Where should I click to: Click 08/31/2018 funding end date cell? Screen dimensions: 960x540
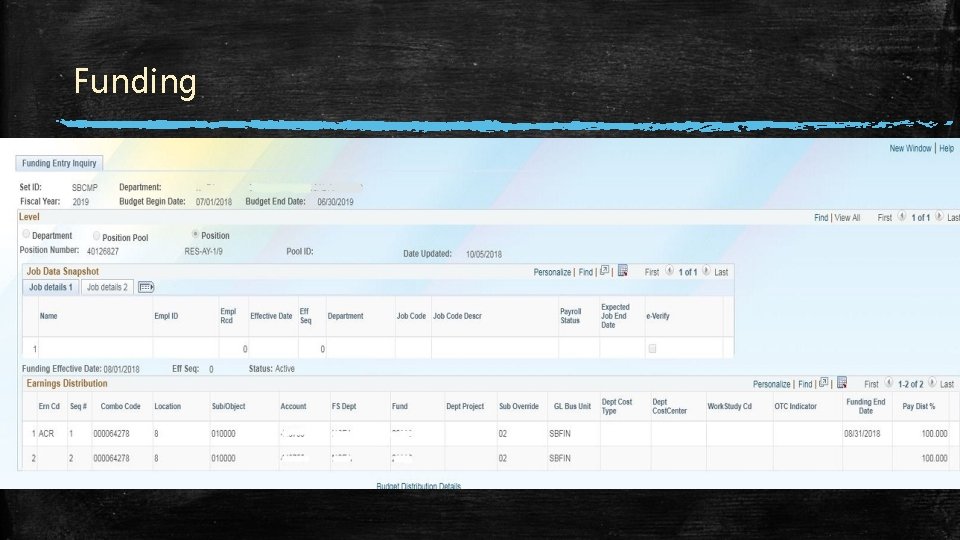[862, 434]
